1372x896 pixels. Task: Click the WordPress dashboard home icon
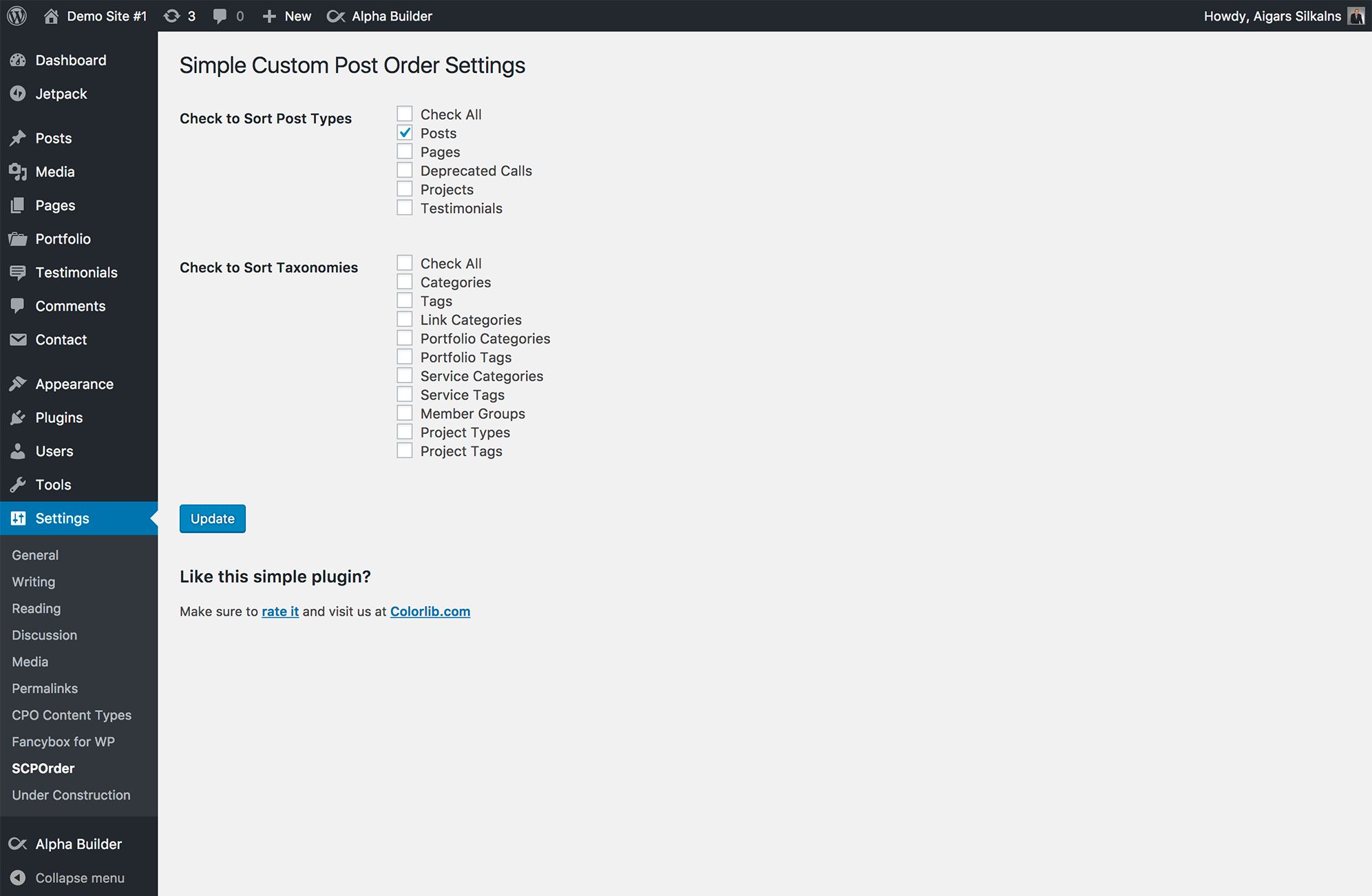(48, 15)
